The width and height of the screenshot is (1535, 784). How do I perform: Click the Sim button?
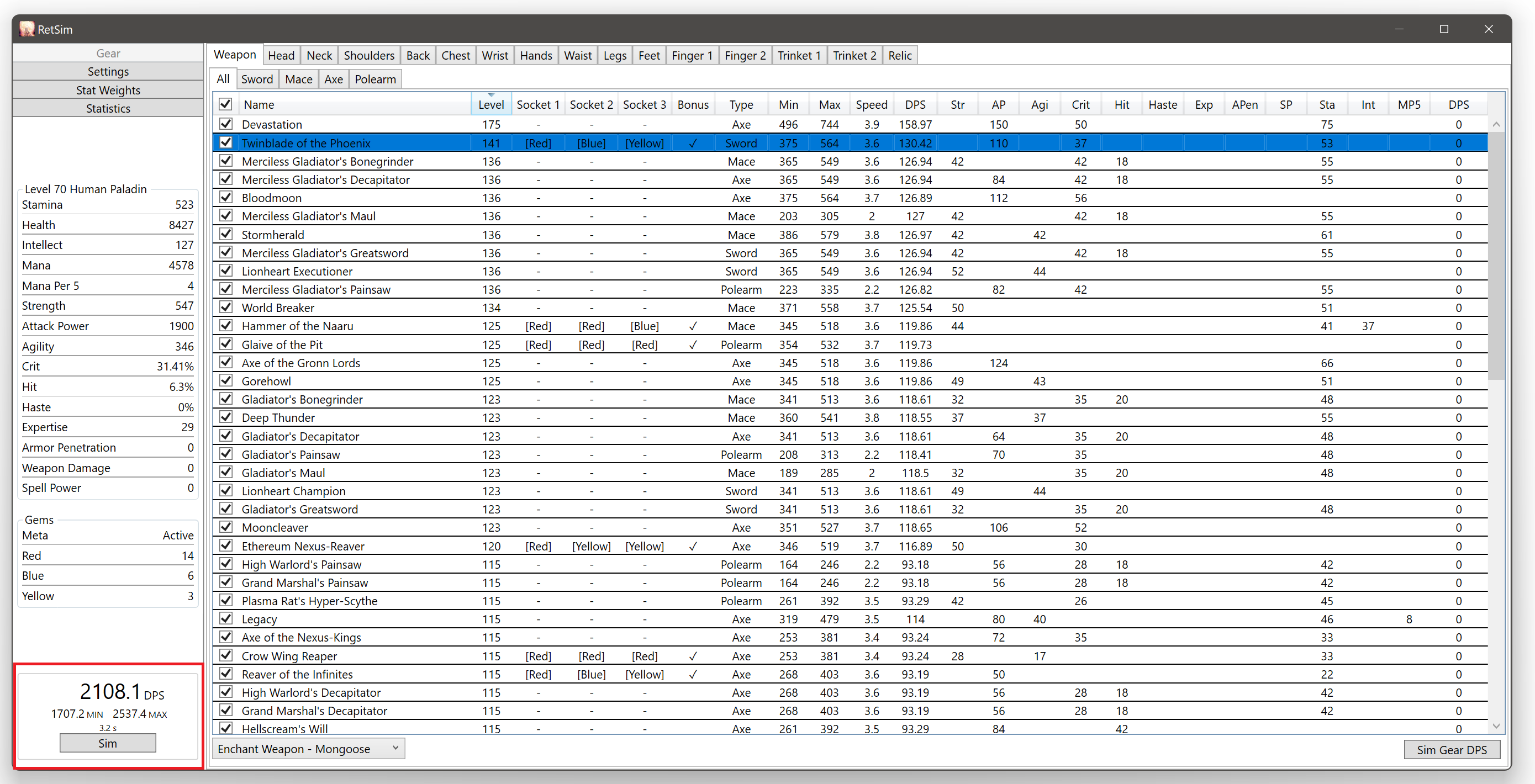[x=108, y=743]
